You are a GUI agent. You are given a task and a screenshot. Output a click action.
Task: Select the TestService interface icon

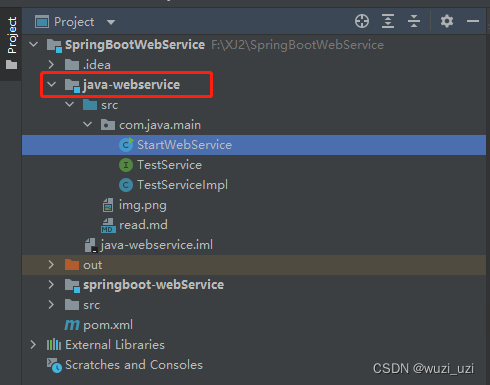point(126,165)
